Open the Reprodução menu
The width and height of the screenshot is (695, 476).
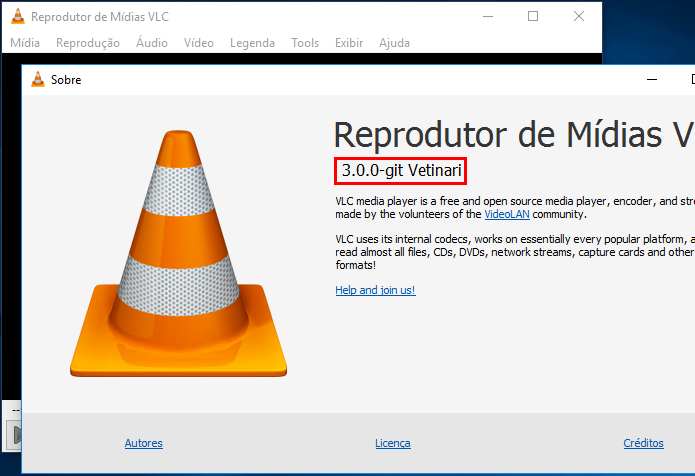pos(88,43)
